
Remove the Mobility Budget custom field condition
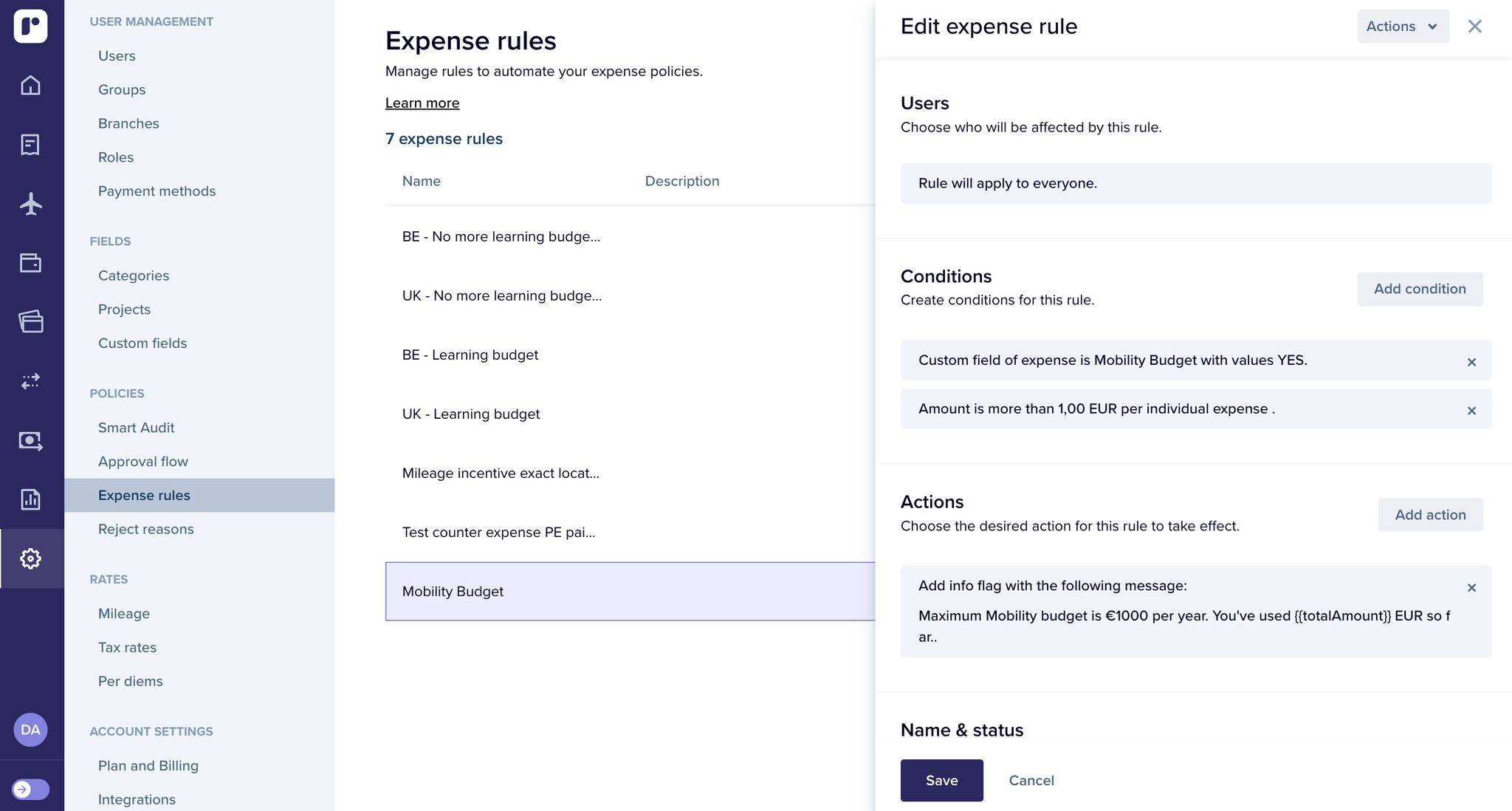pyautogui.click(x=1471, y=362)
